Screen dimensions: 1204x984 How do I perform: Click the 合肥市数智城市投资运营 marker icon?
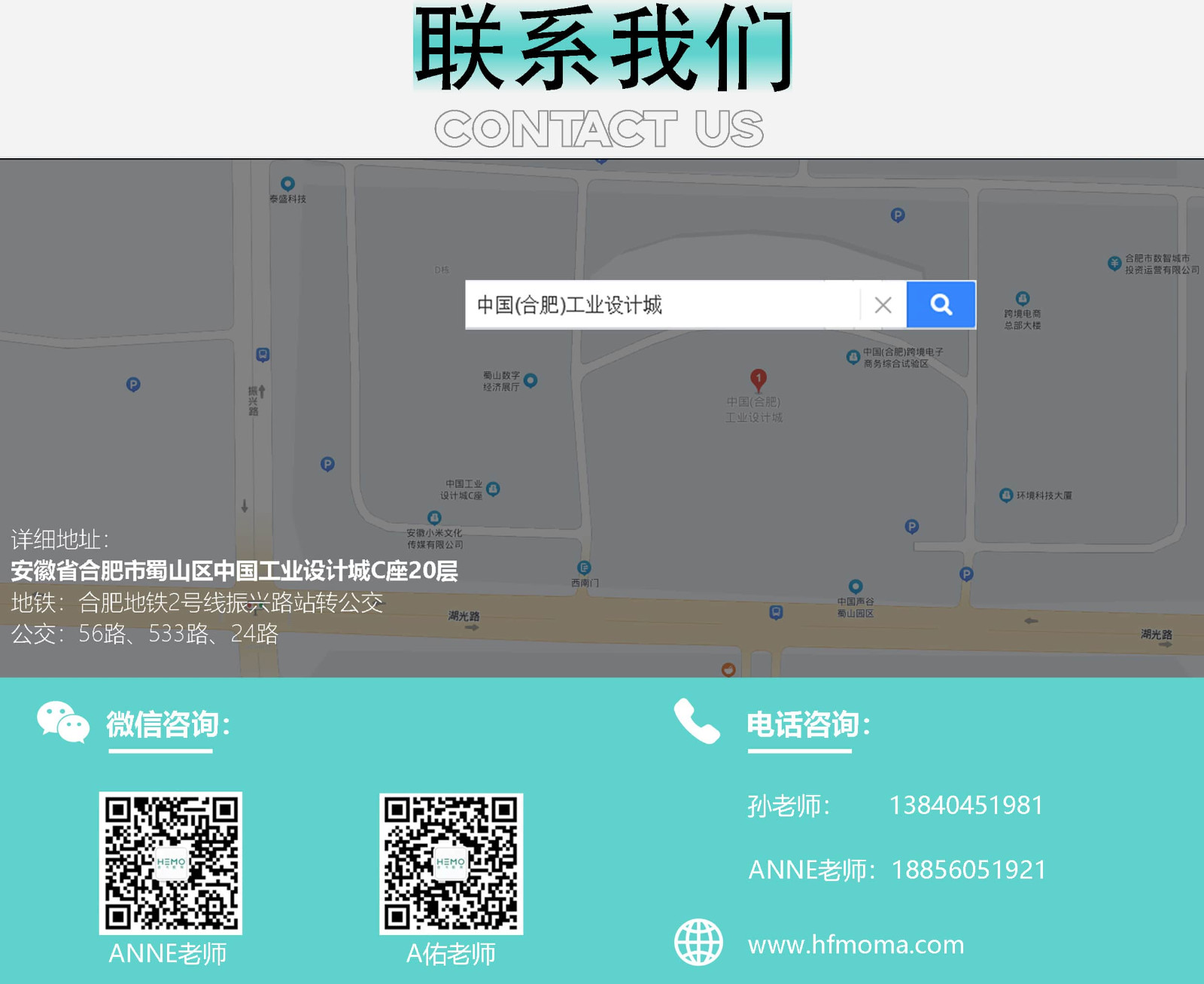[x=1114, y=264]
